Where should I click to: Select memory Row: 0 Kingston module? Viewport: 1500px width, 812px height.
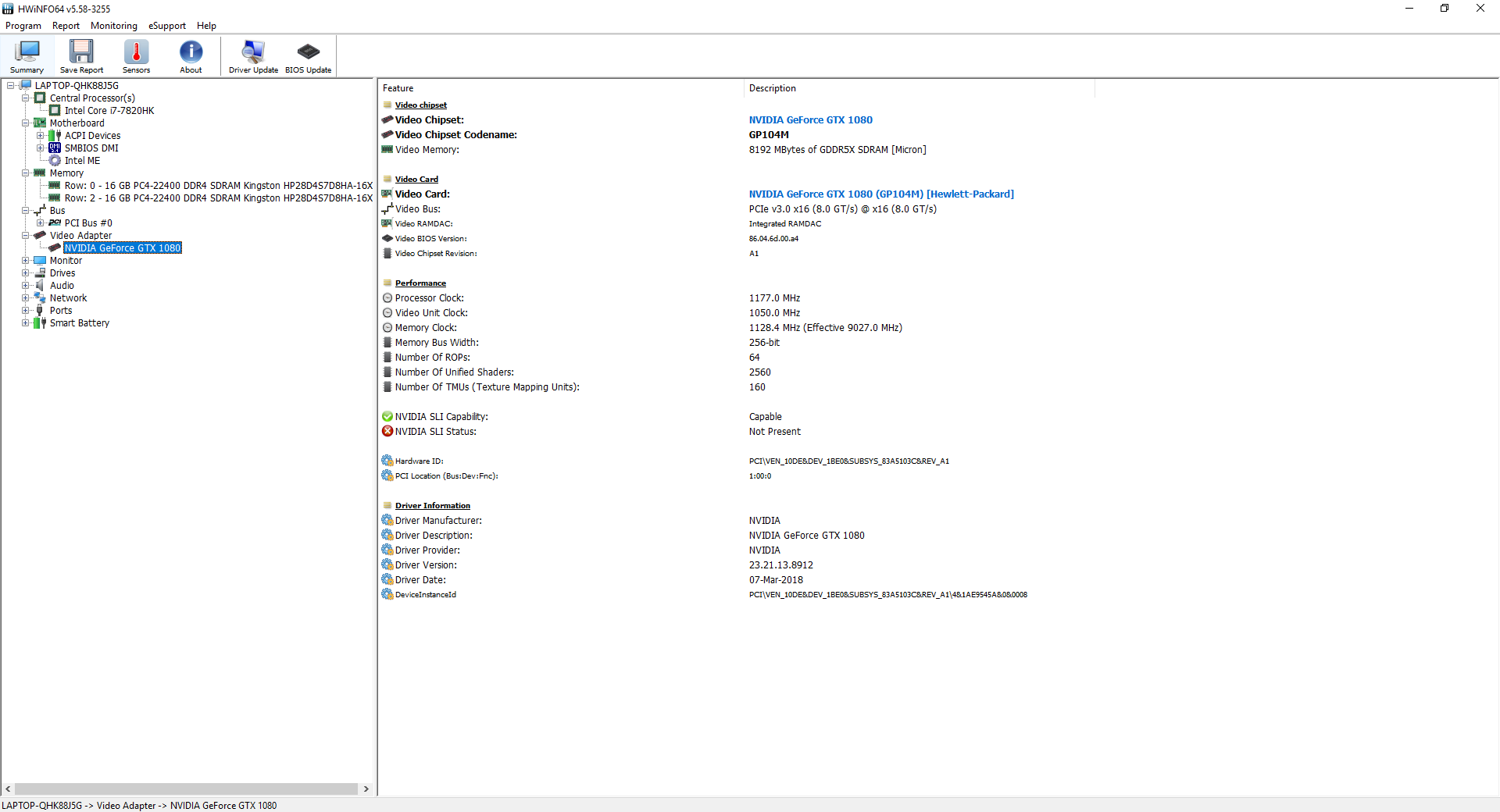(x=219, y=186)
